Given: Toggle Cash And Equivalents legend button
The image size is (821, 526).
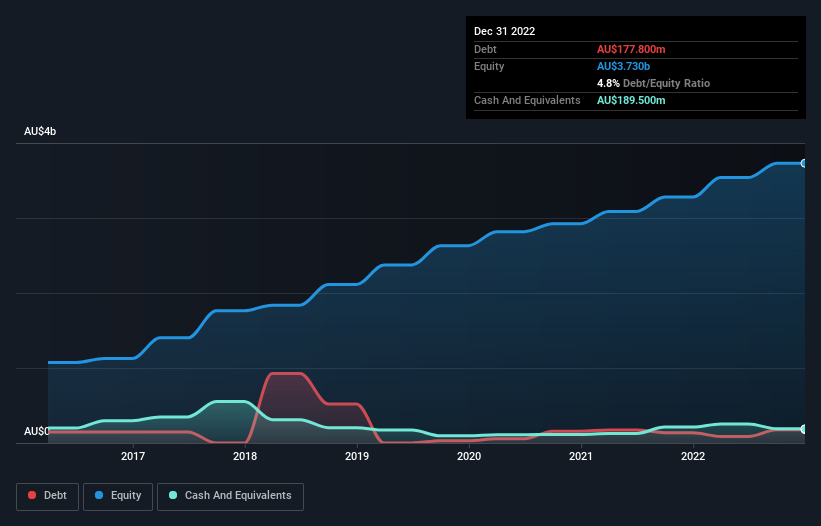Looking at the screenshot, I should tap(230, 496).
